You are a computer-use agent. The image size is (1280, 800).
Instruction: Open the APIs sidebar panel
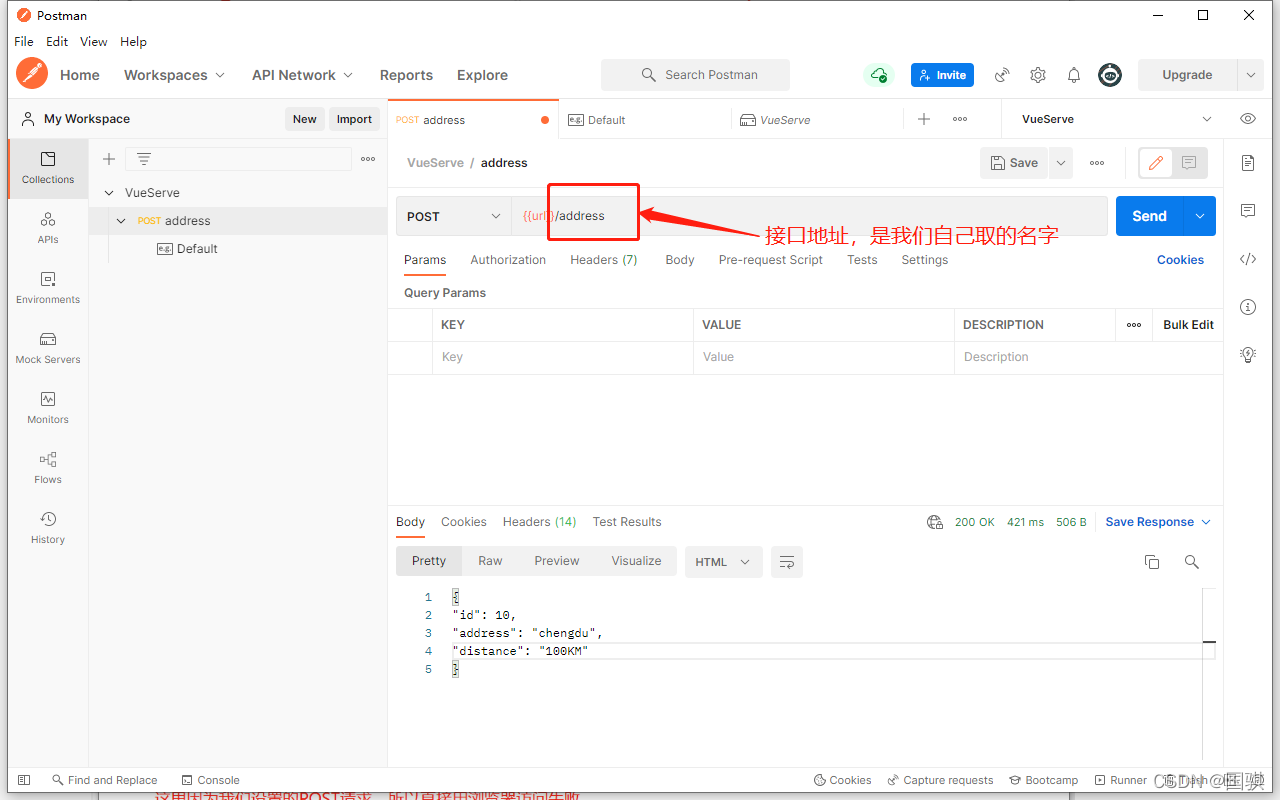tap(48, 228)
